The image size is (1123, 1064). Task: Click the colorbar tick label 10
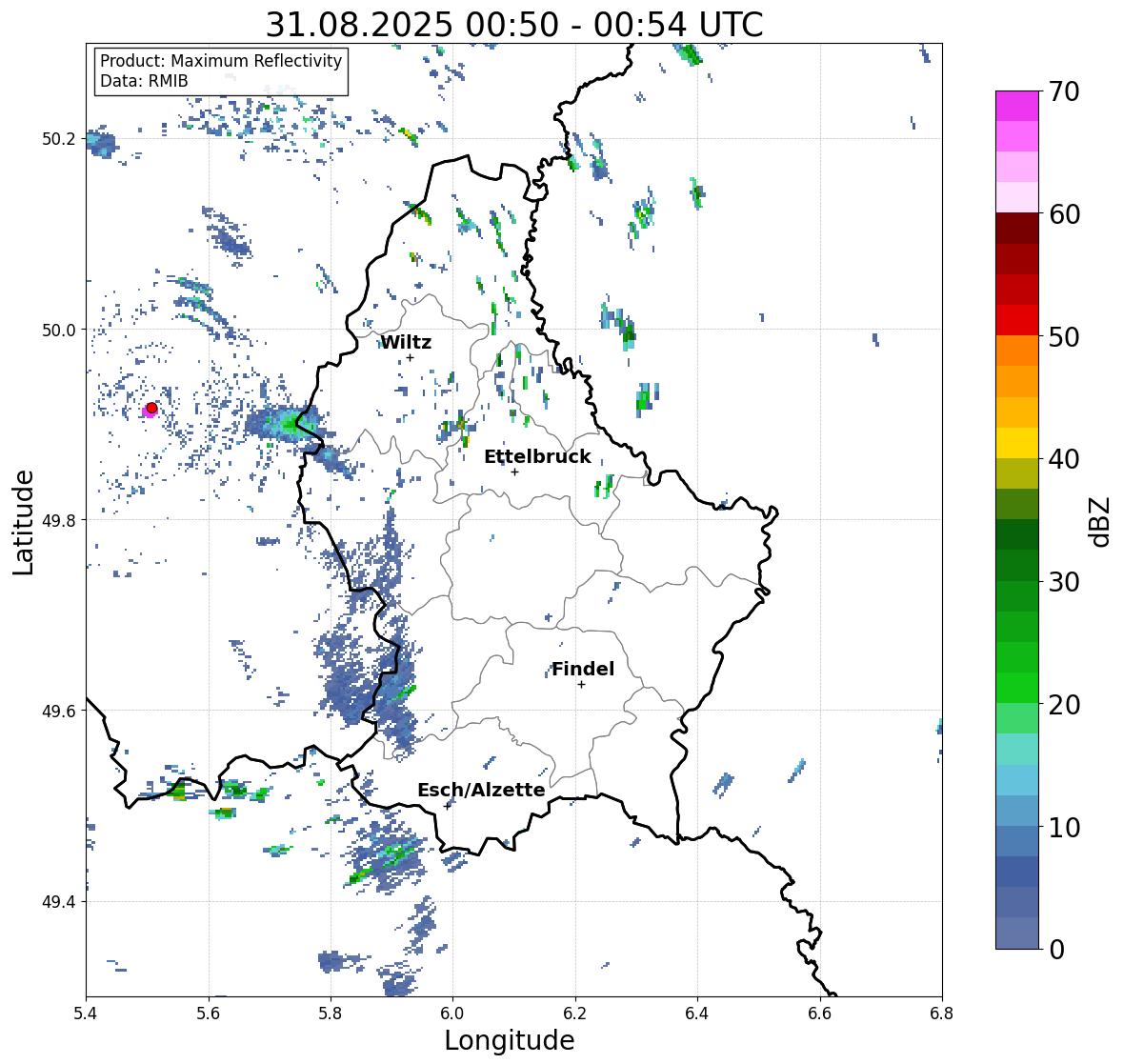[x=1064, y=827]
